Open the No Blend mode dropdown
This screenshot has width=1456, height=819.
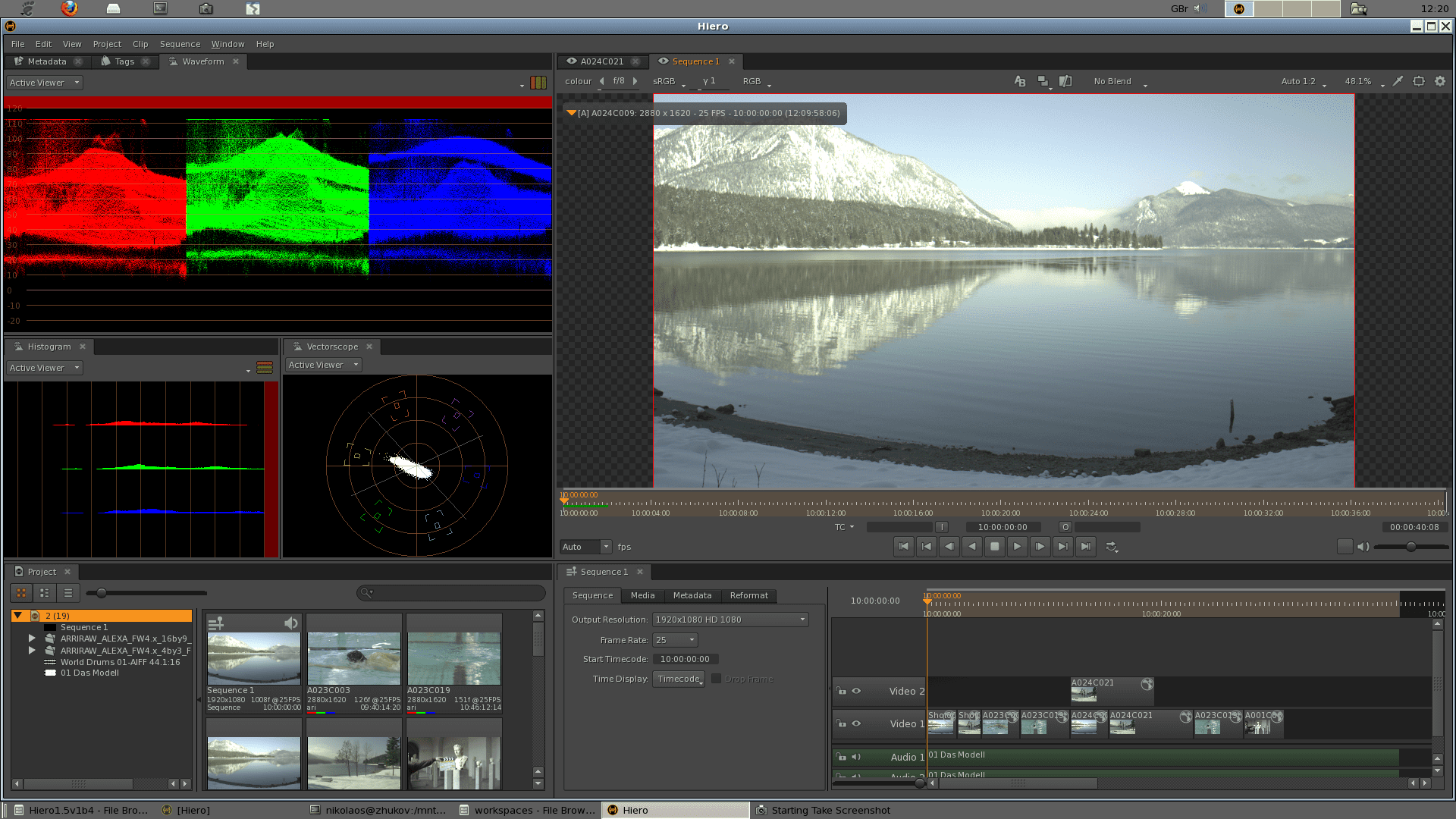(x=1120, y=81)
